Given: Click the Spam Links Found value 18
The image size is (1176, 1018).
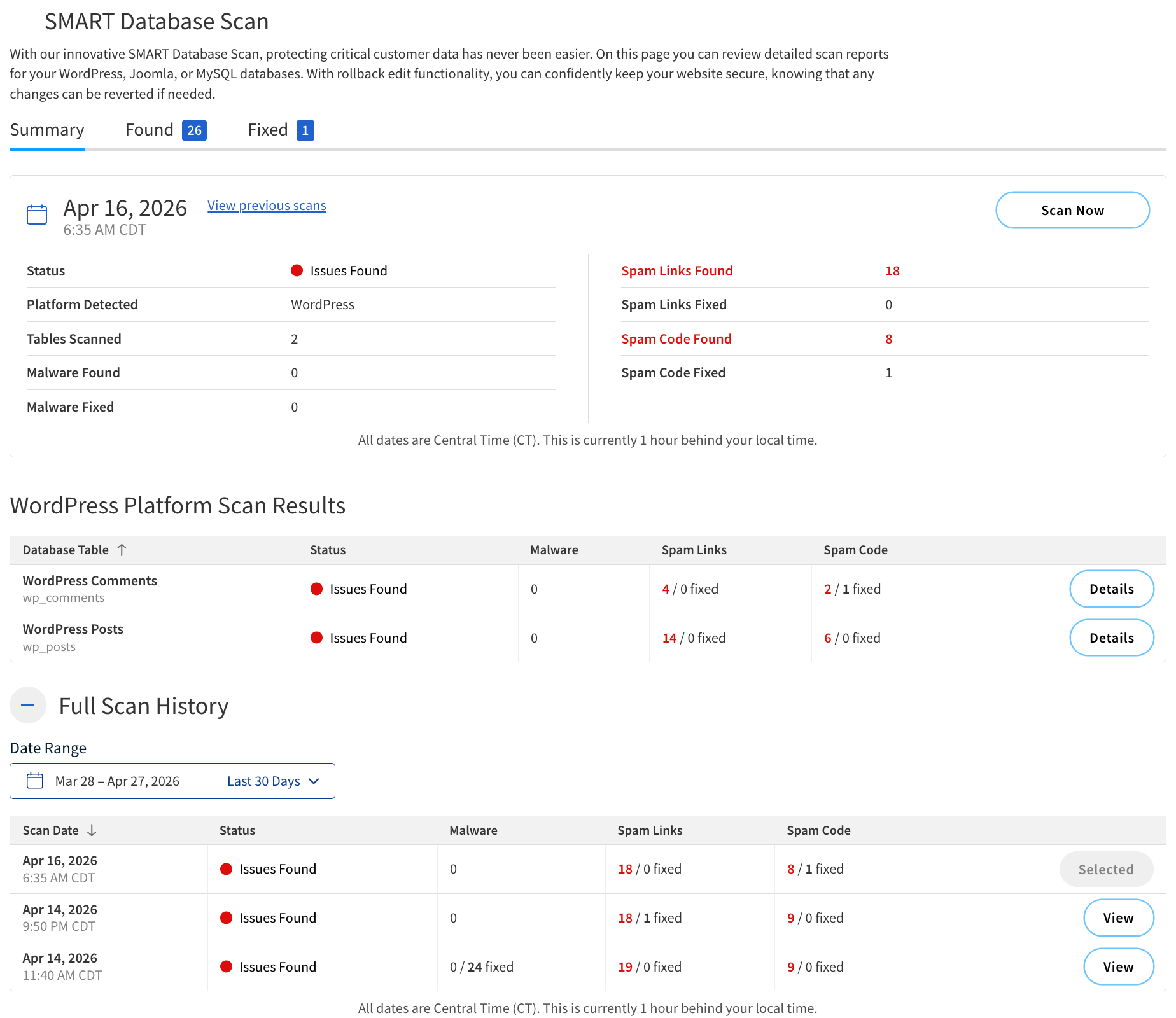Looking at the screenshot, I should coord(892,270).
